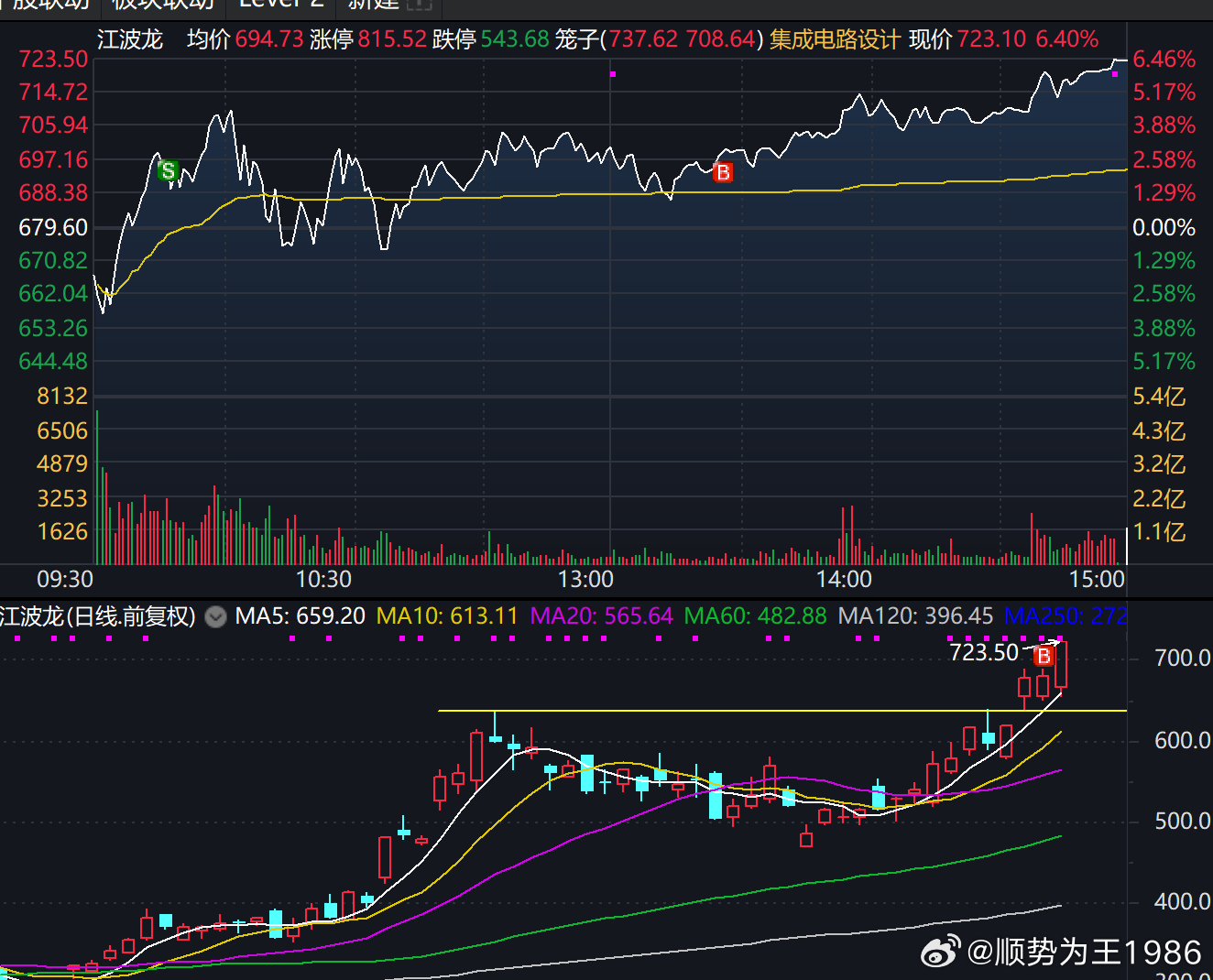Open the 新建 tab

(x=389, y=4)
